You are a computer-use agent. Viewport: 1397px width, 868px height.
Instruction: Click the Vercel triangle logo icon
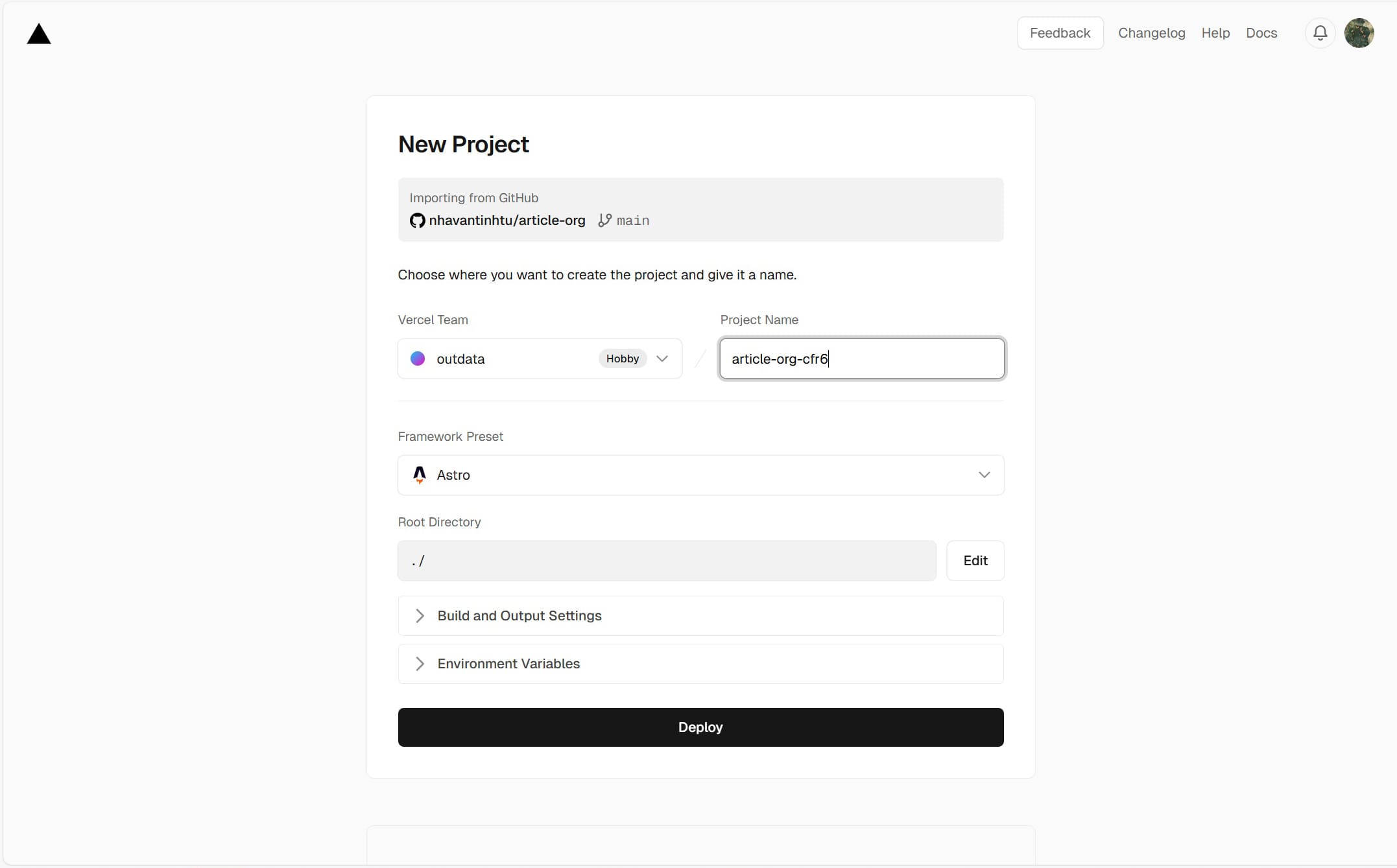coord(39,33)
